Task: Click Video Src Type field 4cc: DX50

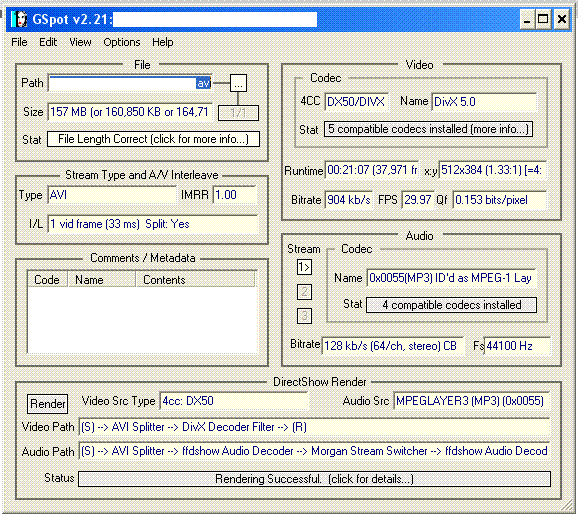Action: [234, 401]
